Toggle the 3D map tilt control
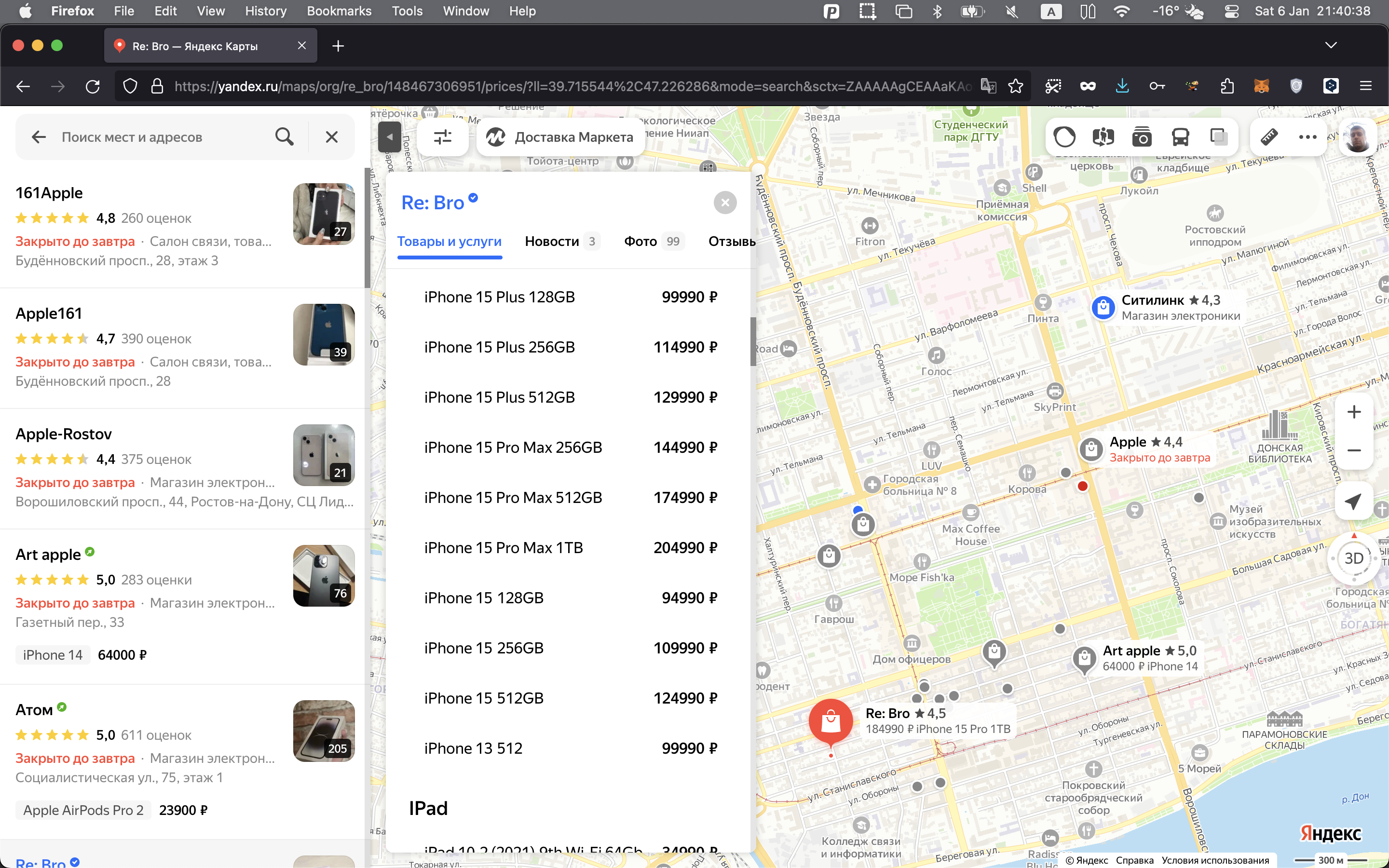This screenshot has width=1389, height=868. (1354, 558)
